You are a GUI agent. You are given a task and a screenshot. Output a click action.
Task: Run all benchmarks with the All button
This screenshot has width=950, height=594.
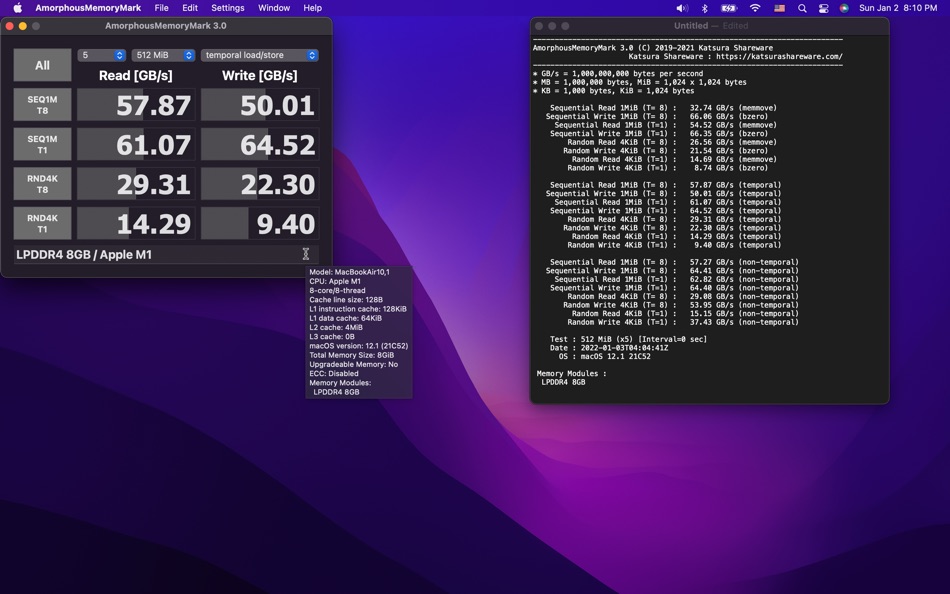pos(42,65)
